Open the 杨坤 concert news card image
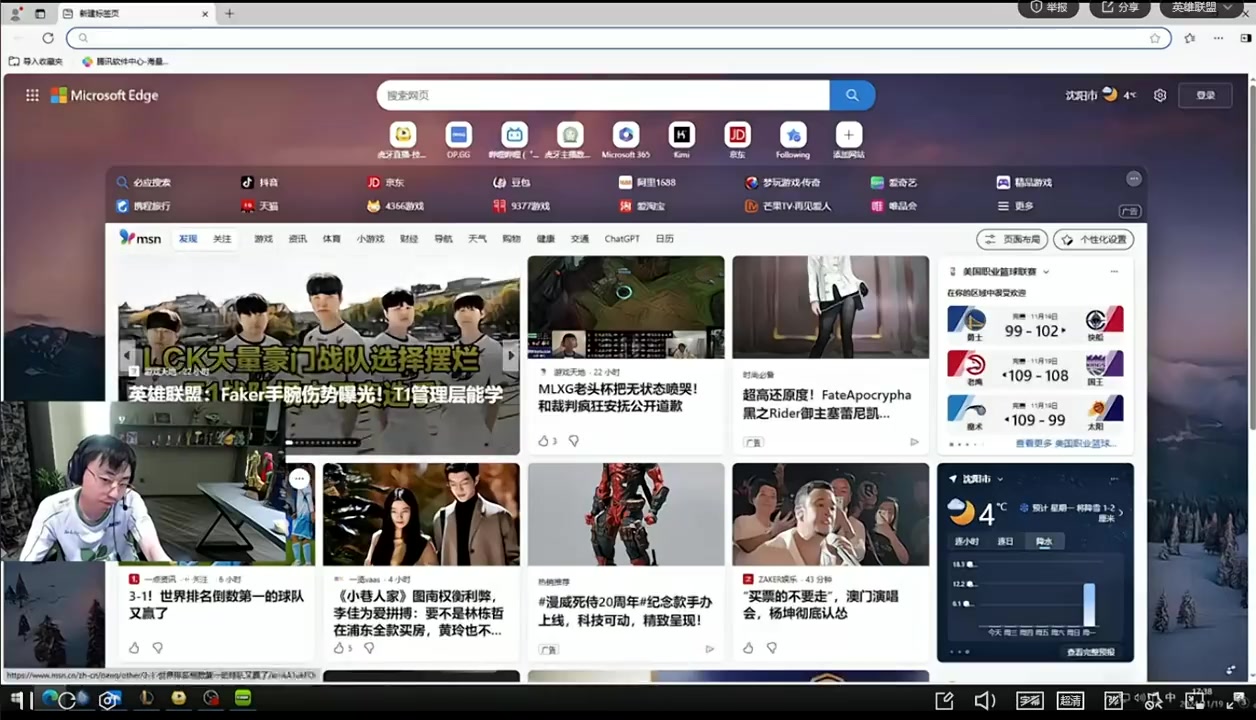 [x=831, y=514]
